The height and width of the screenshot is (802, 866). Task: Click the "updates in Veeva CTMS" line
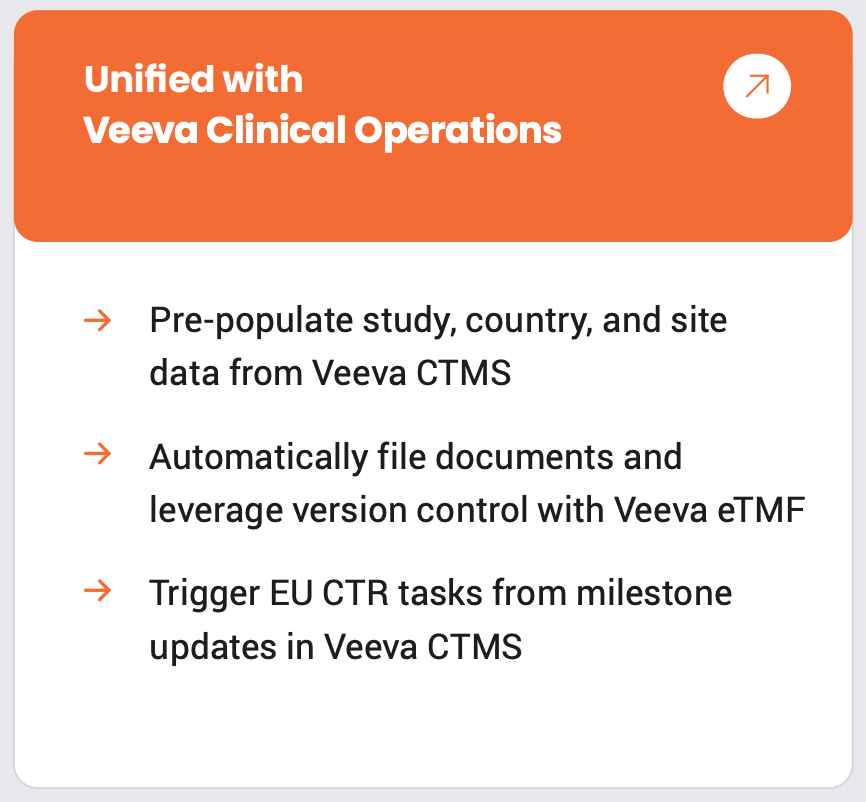pos(335,645)
